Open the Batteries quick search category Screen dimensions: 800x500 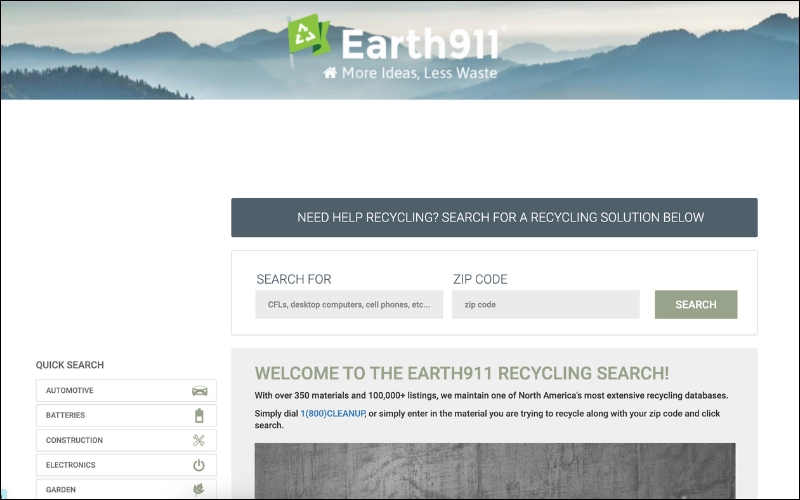tap(126, 415)
